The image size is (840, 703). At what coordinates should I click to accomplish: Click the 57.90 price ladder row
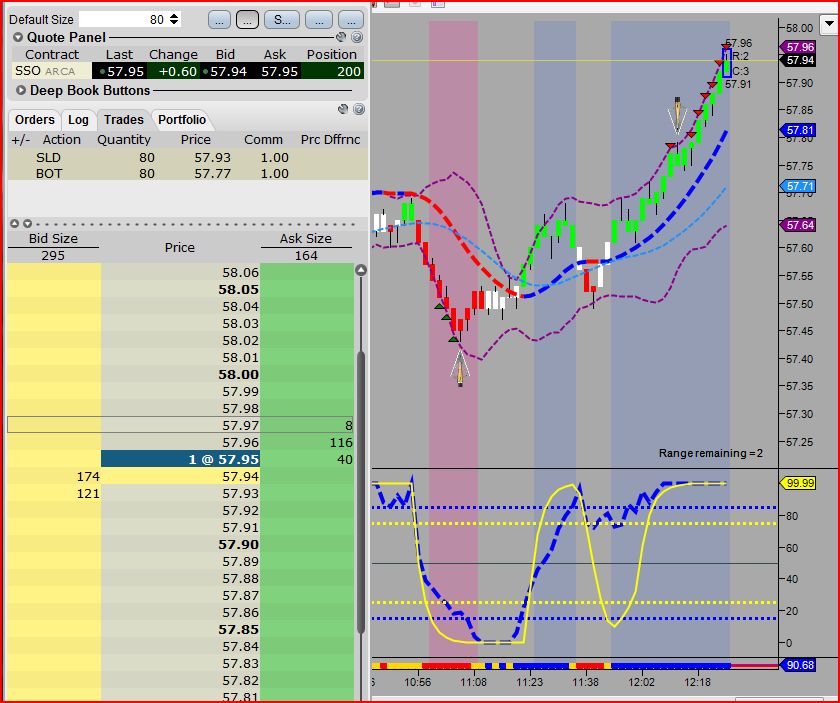(181, 544)
